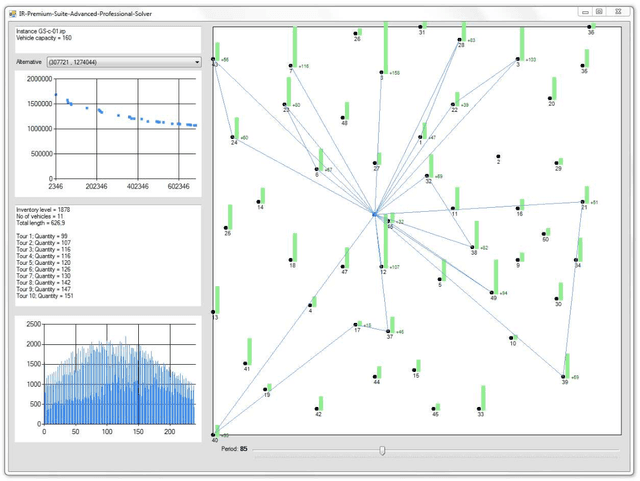Click unserved customer node 2
The width and height of the screenshot is (640, 481).
[x=498, y=156]
